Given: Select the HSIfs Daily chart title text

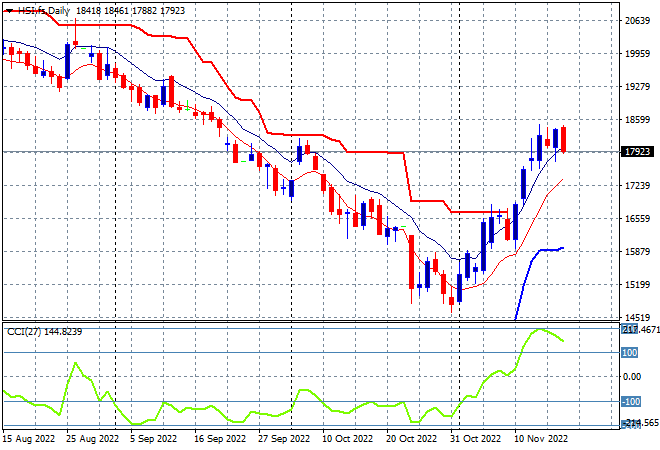Looking at the screenshot, I should coord(44,11).
